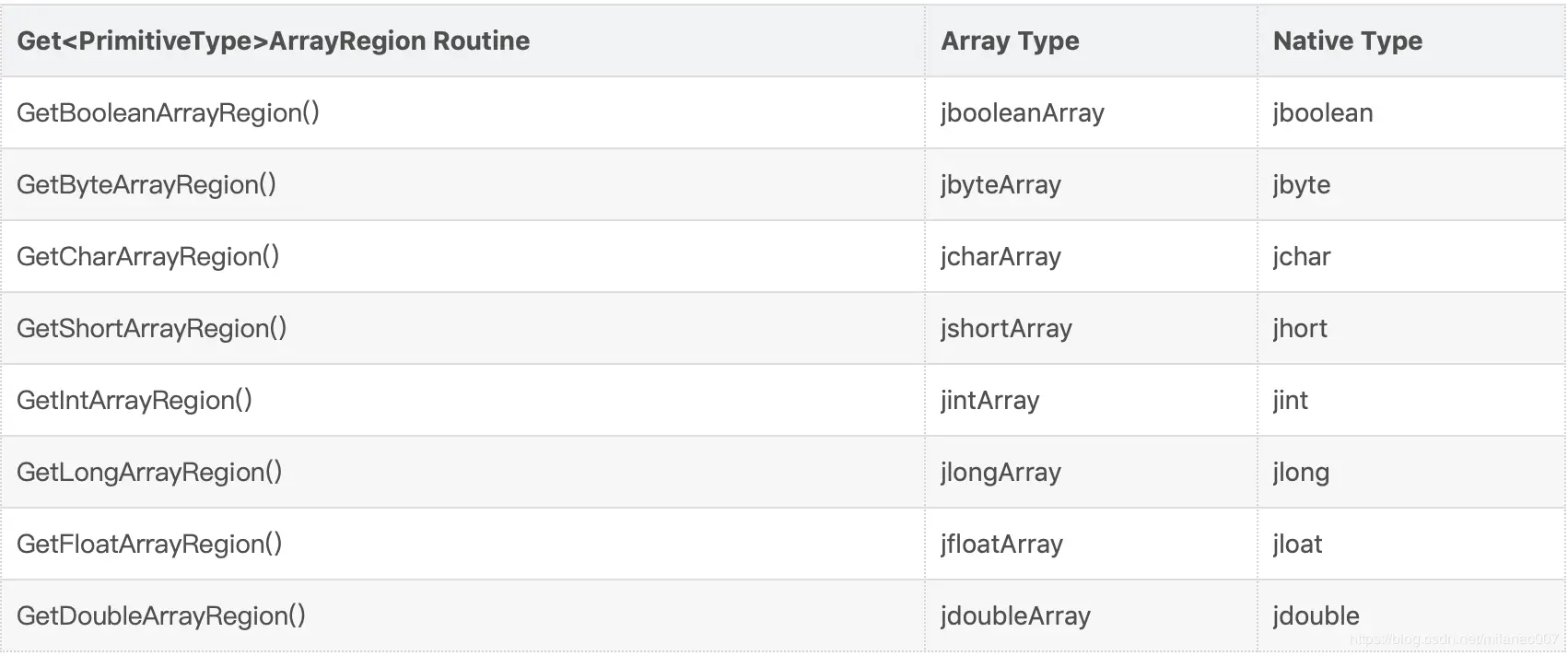Click the GetByteArrayRegion() routine text
1568x656 pixels.
(x=146, y=184)
